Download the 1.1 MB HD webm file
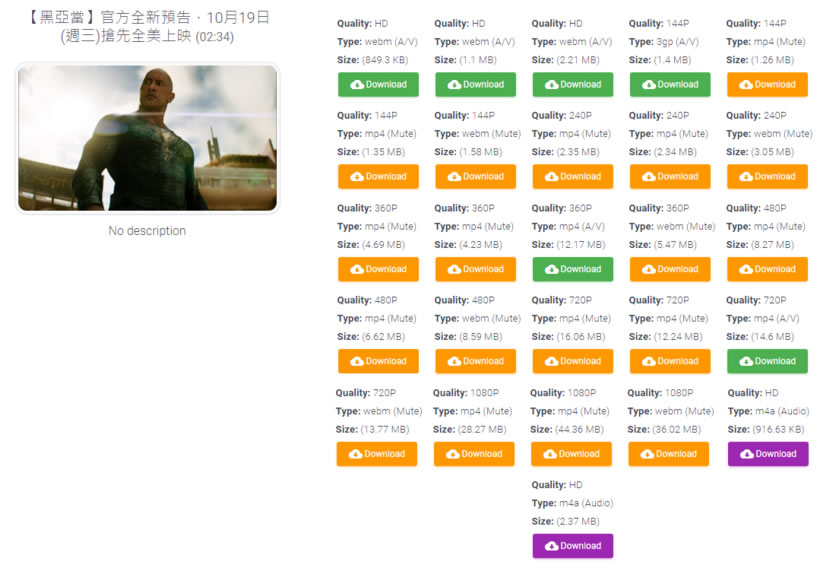 [x=475, y=85]
